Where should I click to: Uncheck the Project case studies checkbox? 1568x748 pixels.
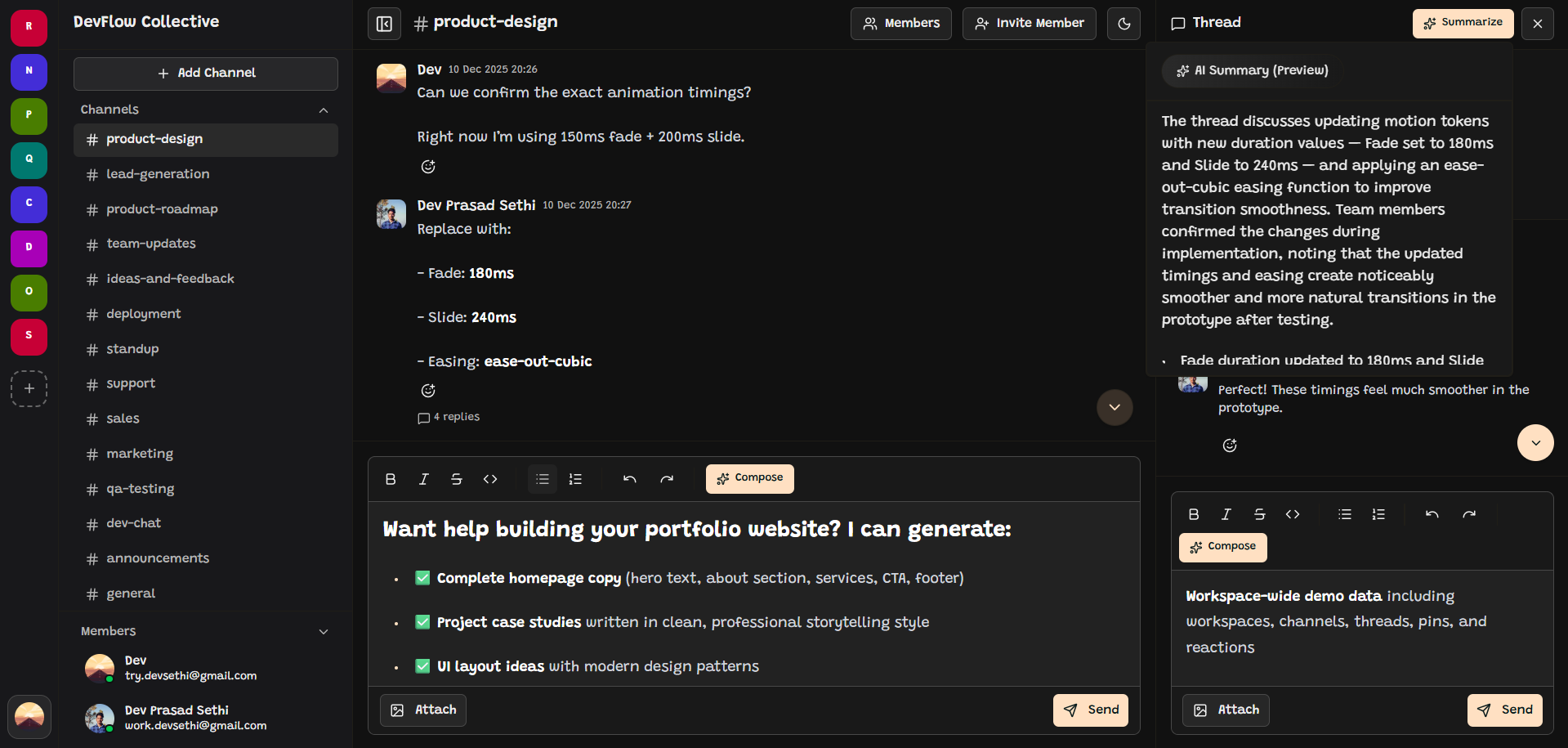click(422, 621)
